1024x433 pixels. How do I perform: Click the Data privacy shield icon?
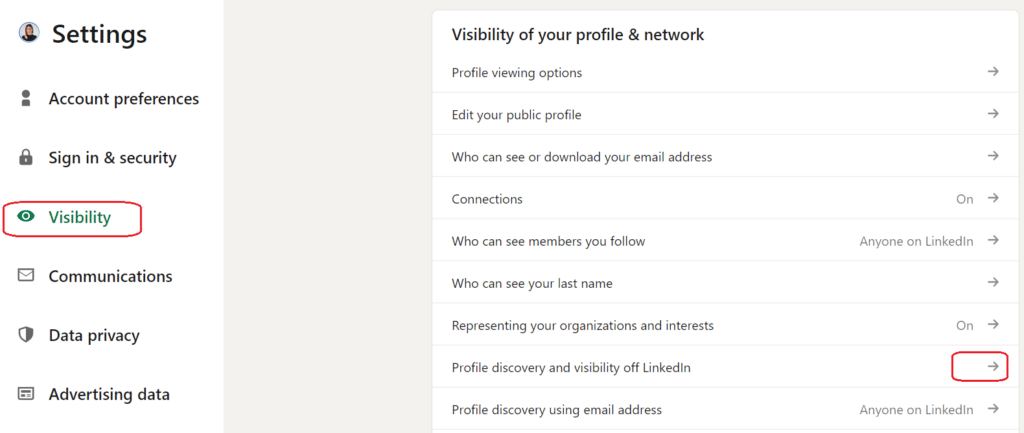(x=26, y=335)
